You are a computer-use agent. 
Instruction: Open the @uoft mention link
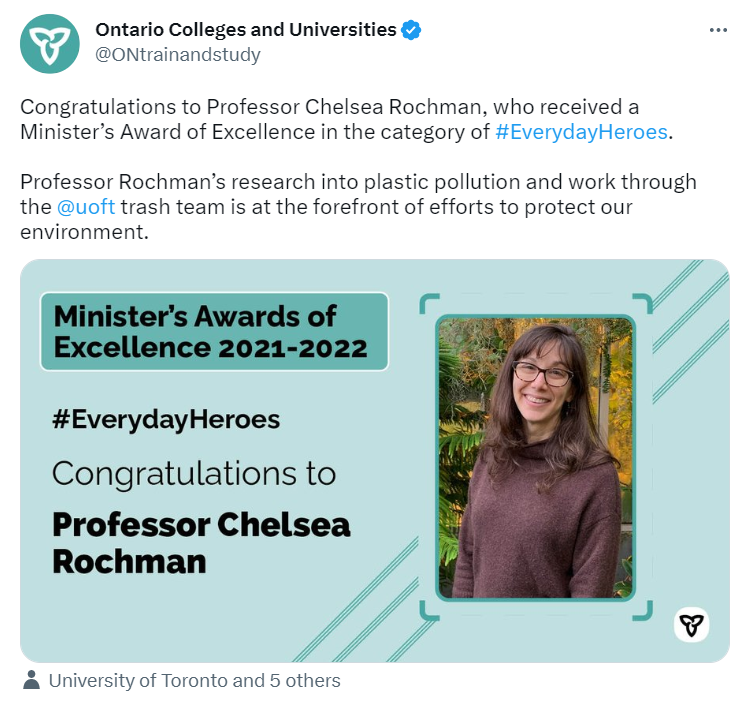click(x=86, y=207)
